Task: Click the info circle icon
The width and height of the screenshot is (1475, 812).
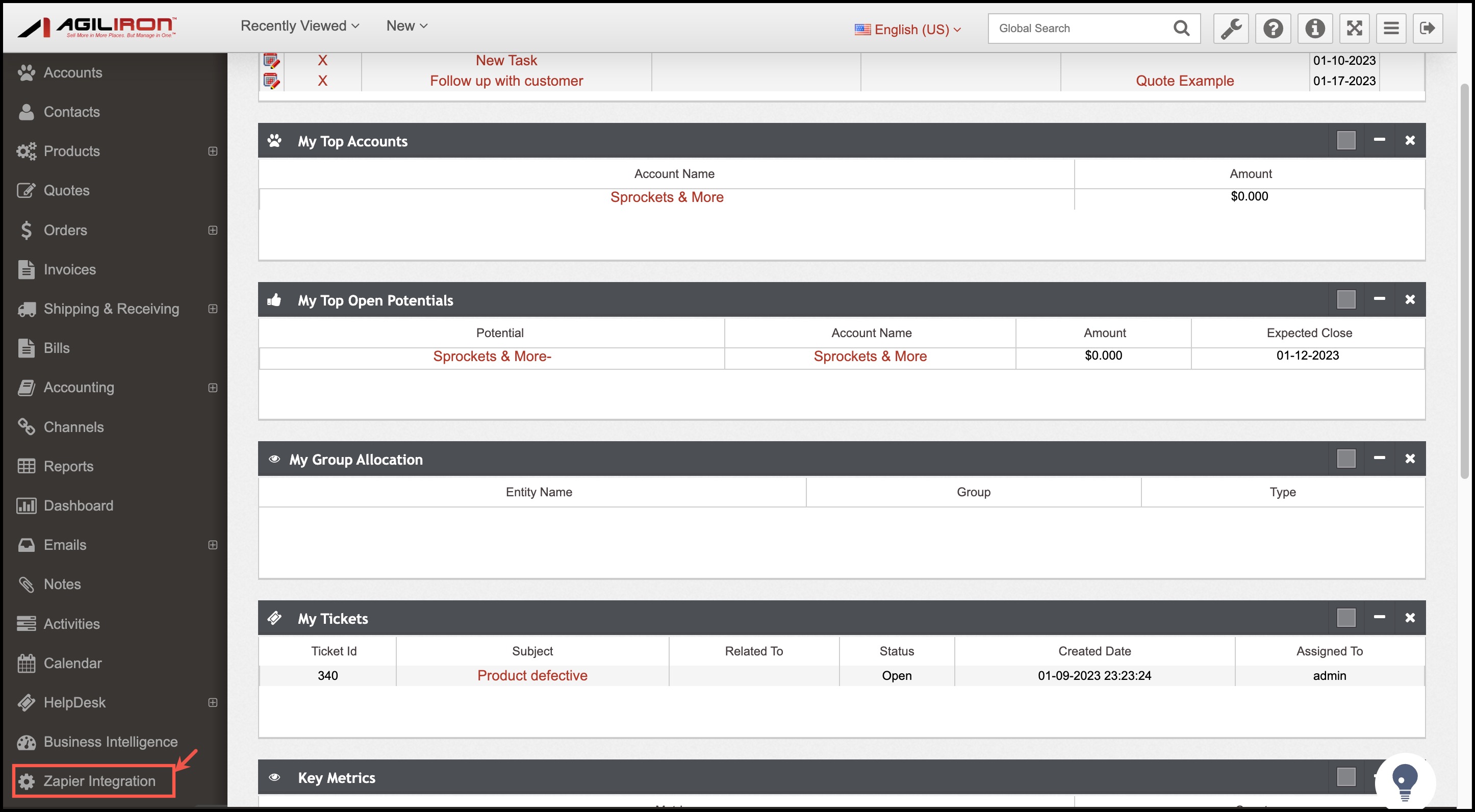Action: [x=1314, y=28]
